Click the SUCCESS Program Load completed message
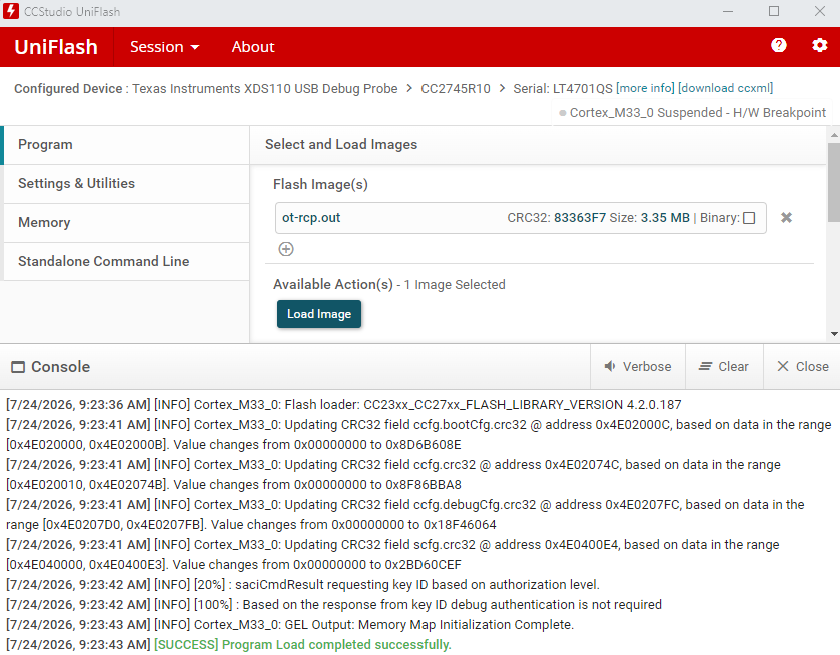 click(303, 645)
